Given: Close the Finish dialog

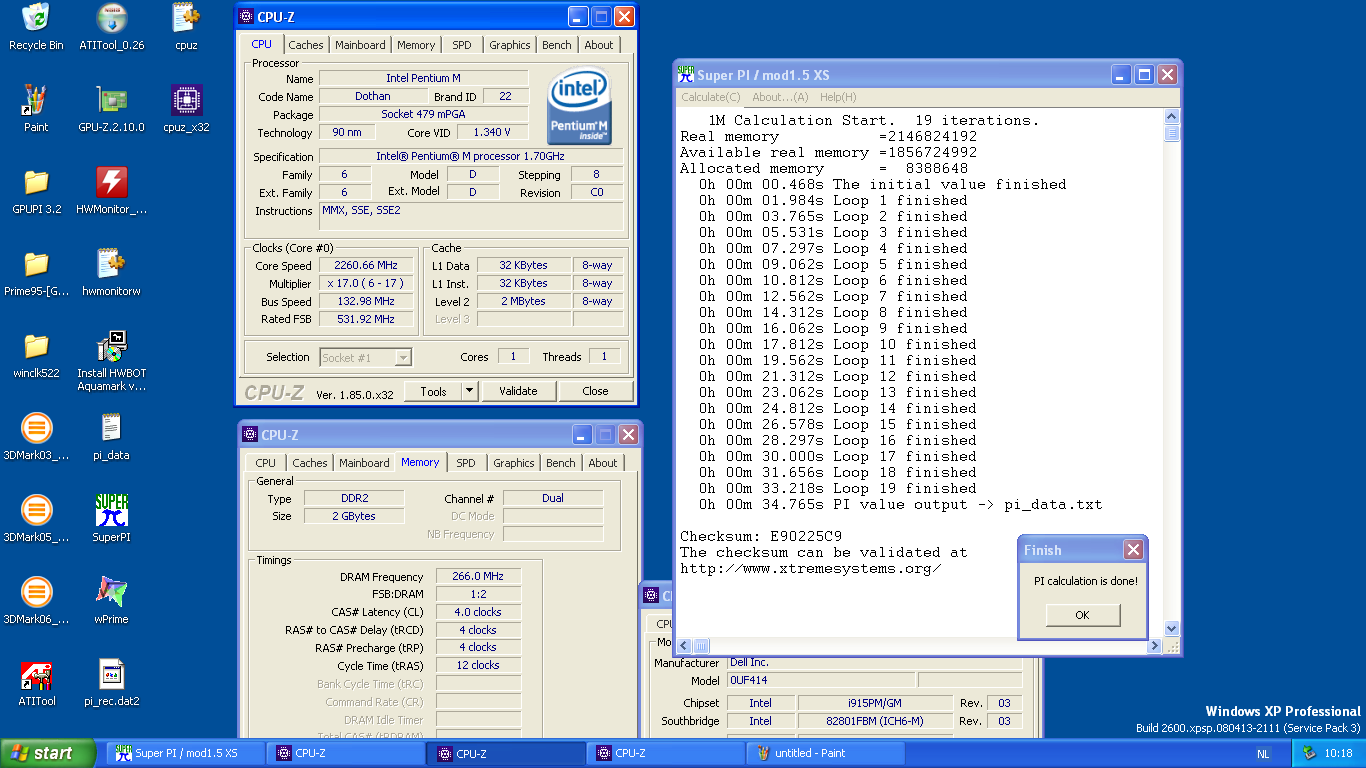Looking at the screenshot, I should (x=1133, y=550).
